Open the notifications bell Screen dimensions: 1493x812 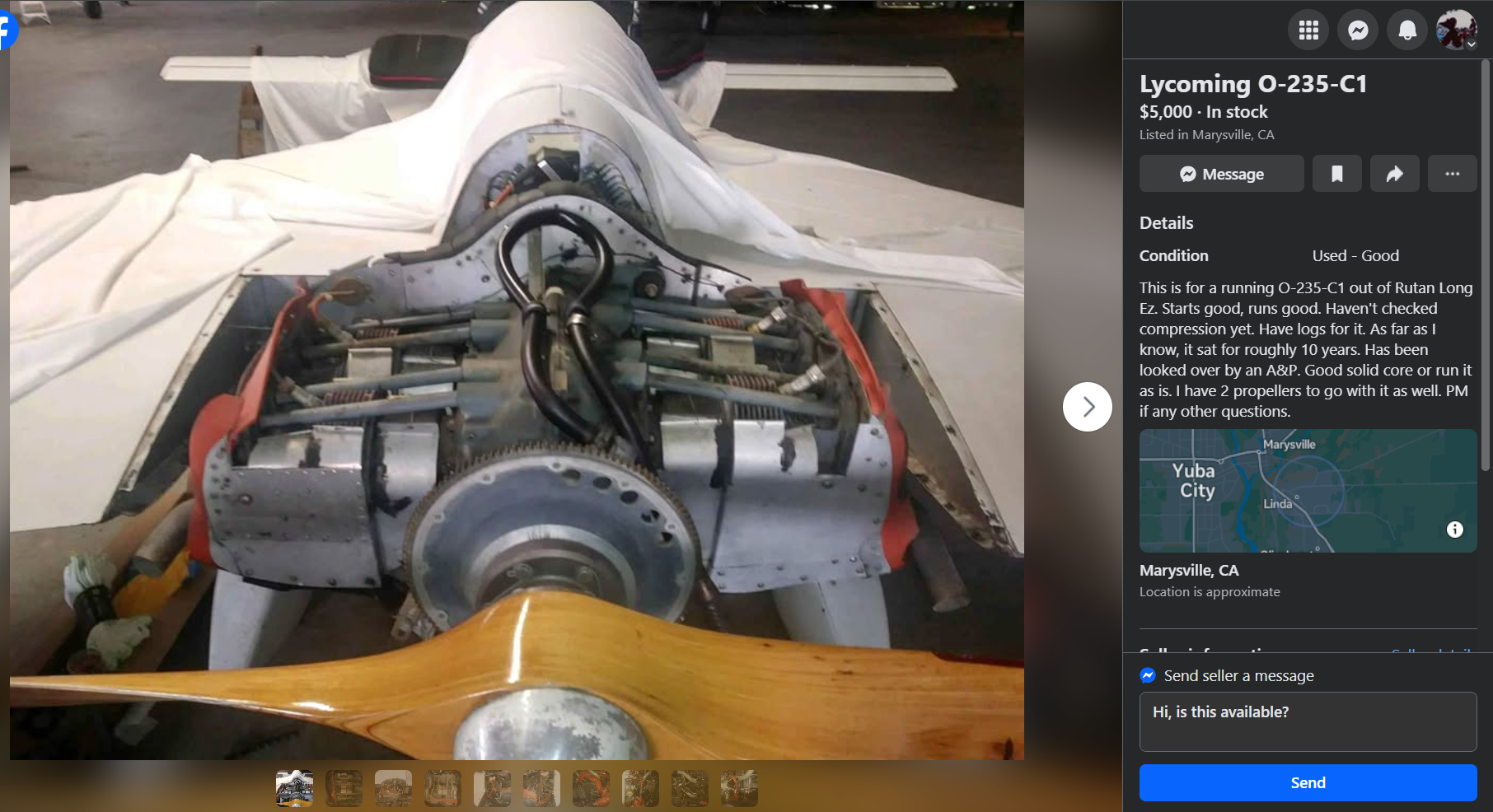(1407, 30)
